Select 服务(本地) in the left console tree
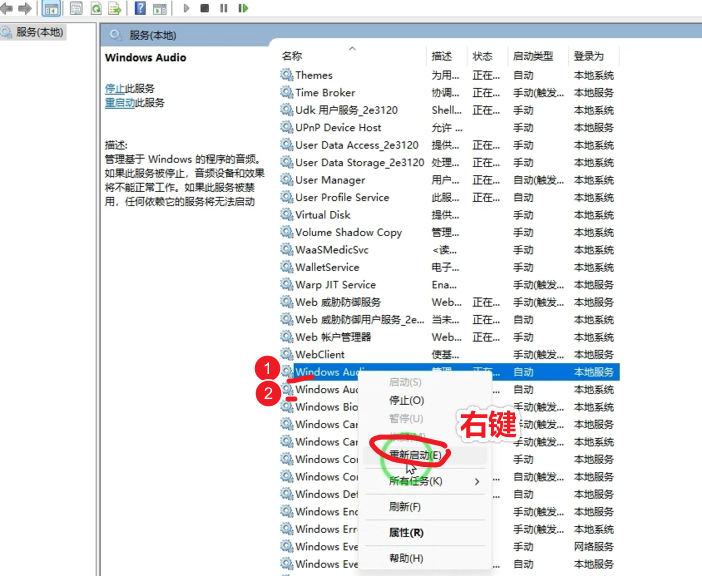 (x=32, y=32)
